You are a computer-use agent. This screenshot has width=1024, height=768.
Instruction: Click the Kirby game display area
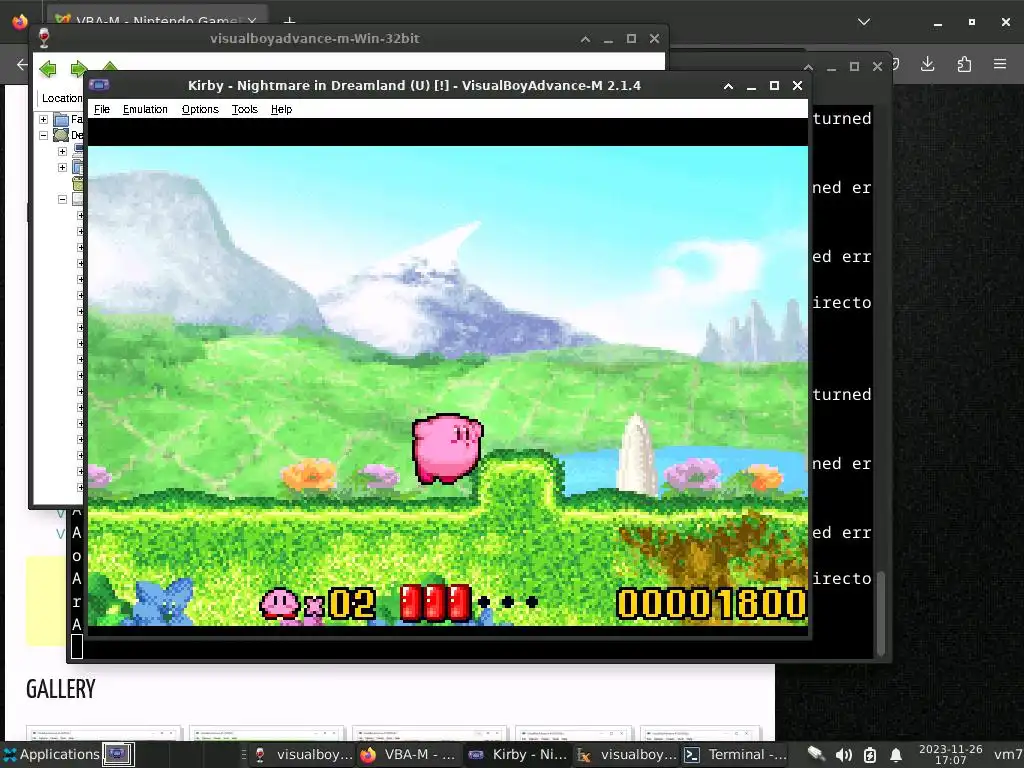447,385
